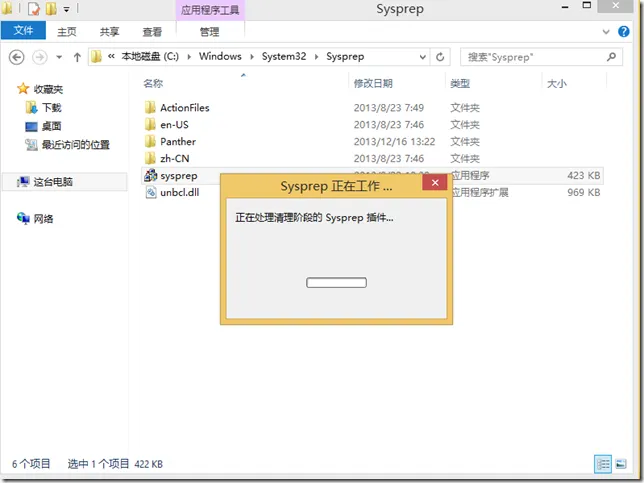Click the Quick Access properties icon
The image size is (644, 483).
(34, 8)
